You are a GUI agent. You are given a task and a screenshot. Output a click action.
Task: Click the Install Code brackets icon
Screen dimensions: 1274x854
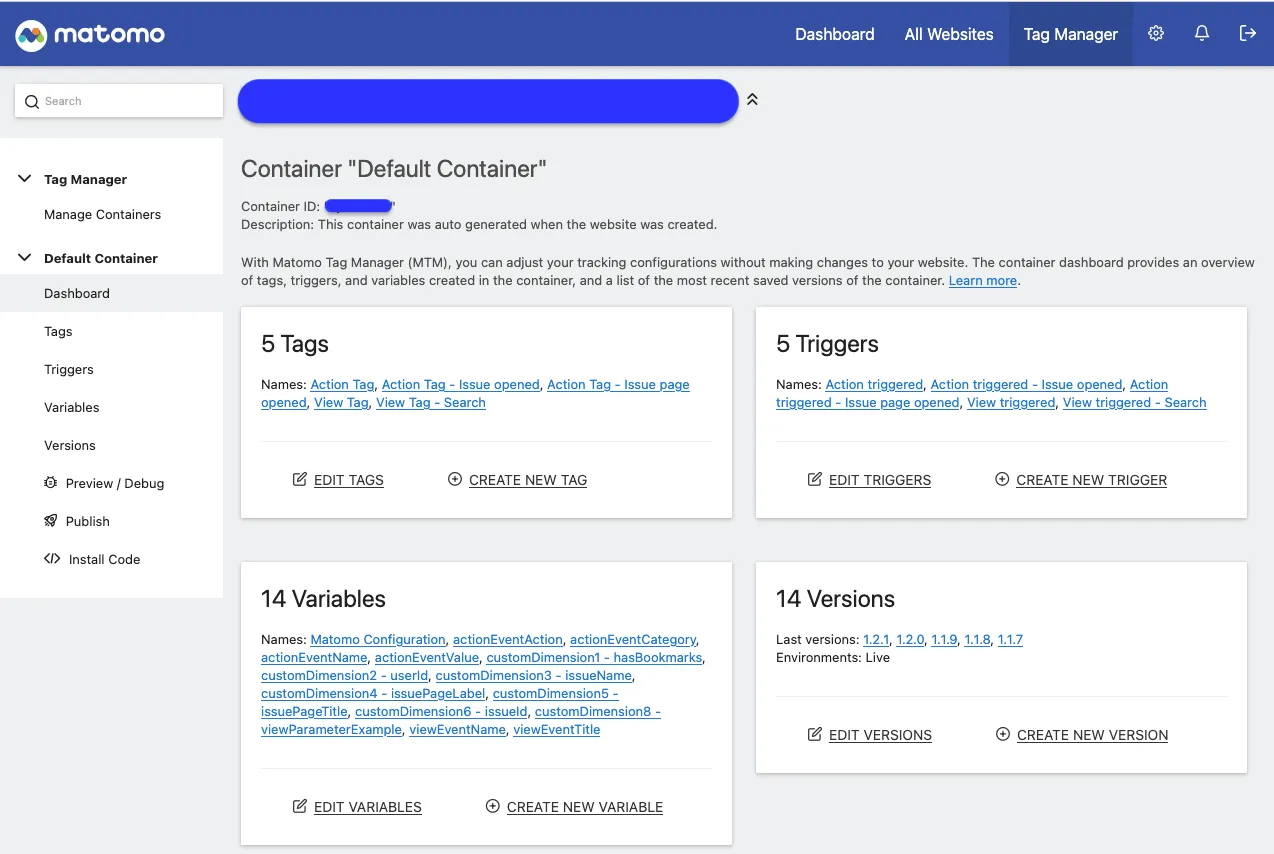52,559
